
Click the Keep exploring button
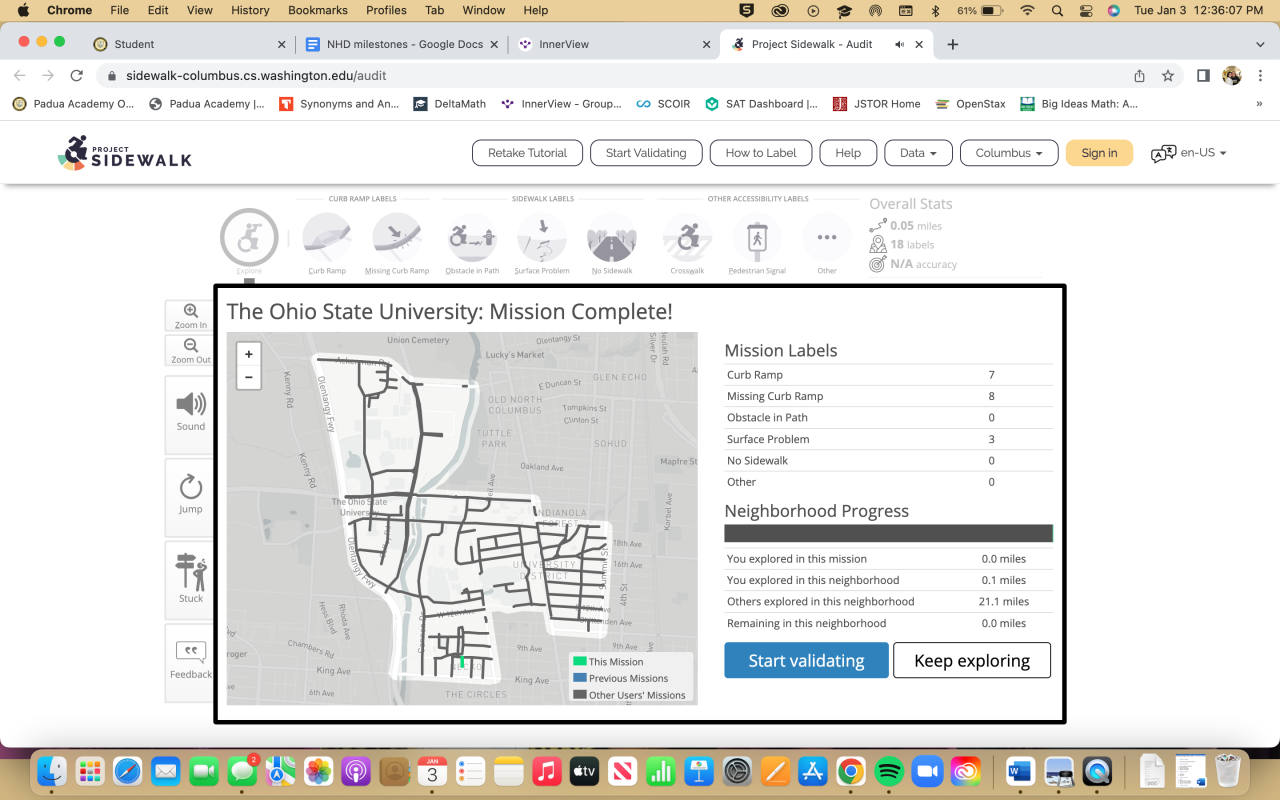pos(972,660)
